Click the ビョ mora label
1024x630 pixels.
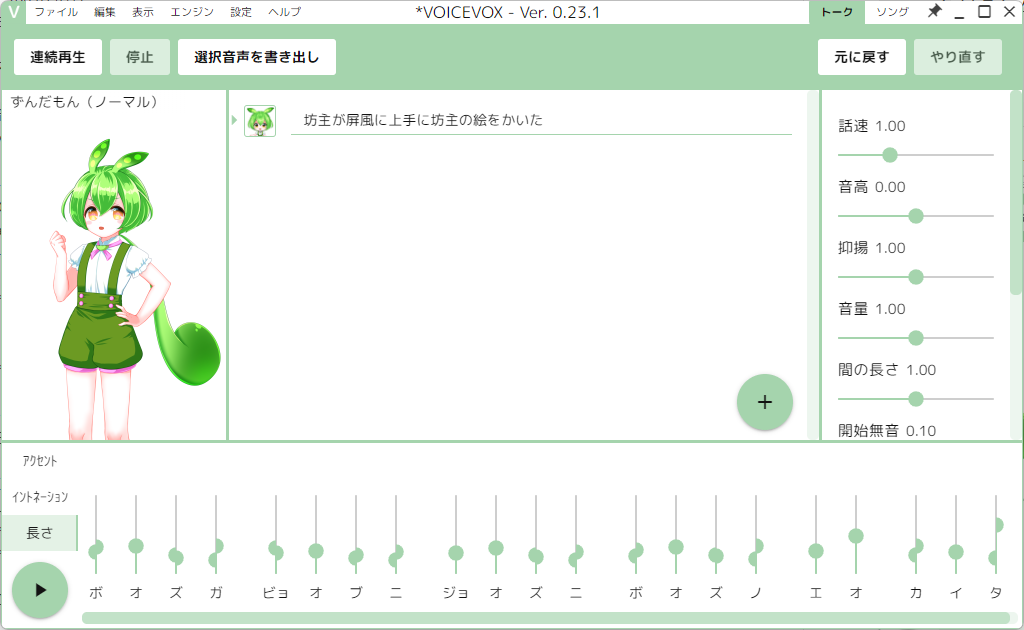tap(276, 593)
